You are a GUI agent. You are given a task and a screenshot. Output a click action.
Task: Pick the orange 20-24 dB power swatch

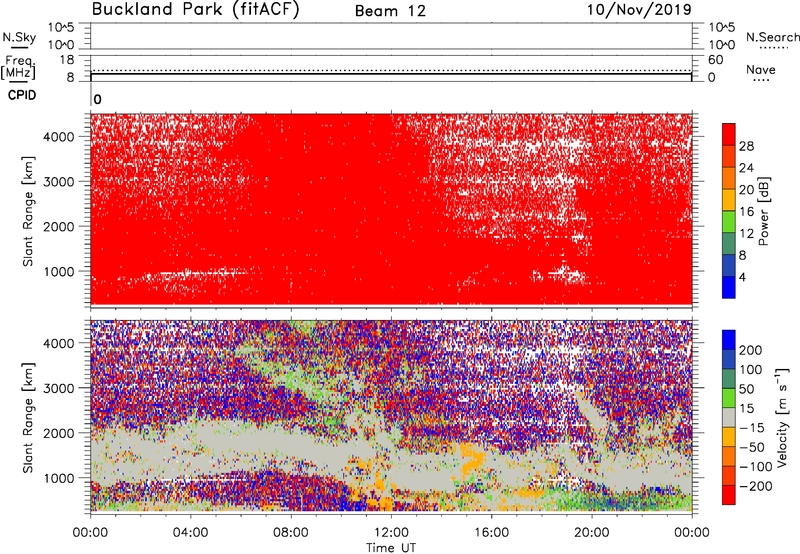click(x=729, y=178)
